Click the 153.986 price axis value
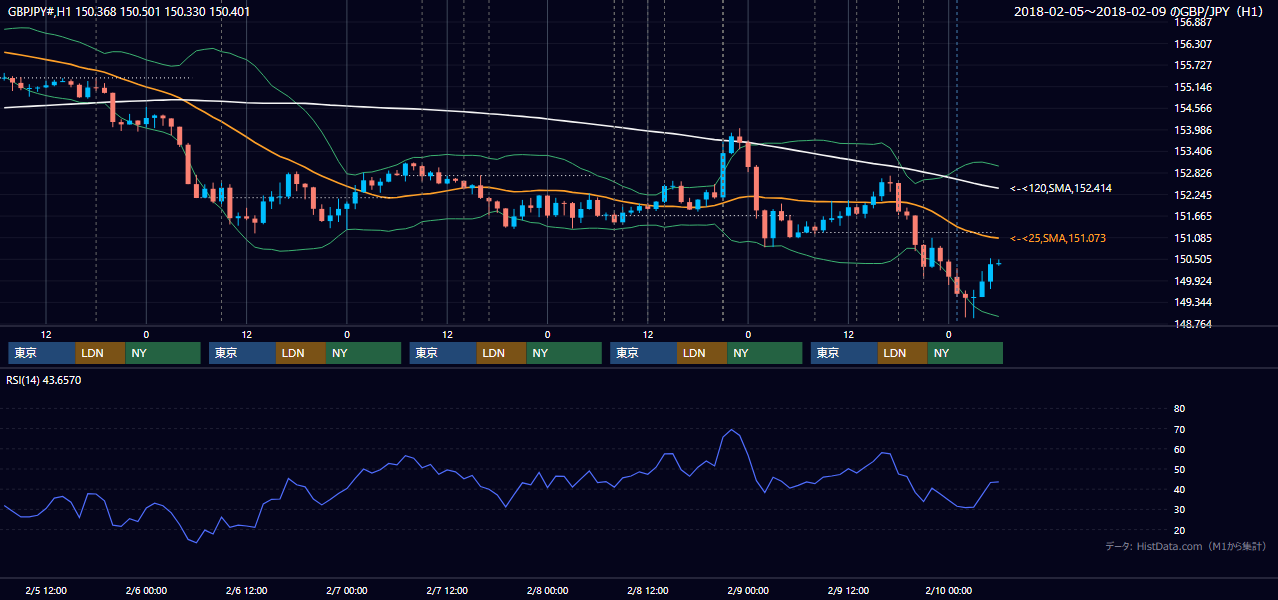1278x600 pixels. [x=1193, y=130]
